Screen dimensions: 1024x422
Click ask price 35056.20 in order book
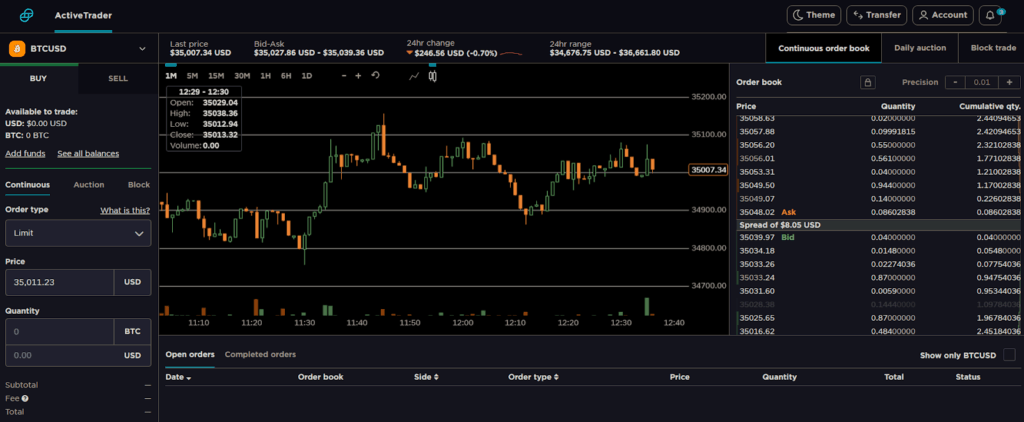[757, 145]
